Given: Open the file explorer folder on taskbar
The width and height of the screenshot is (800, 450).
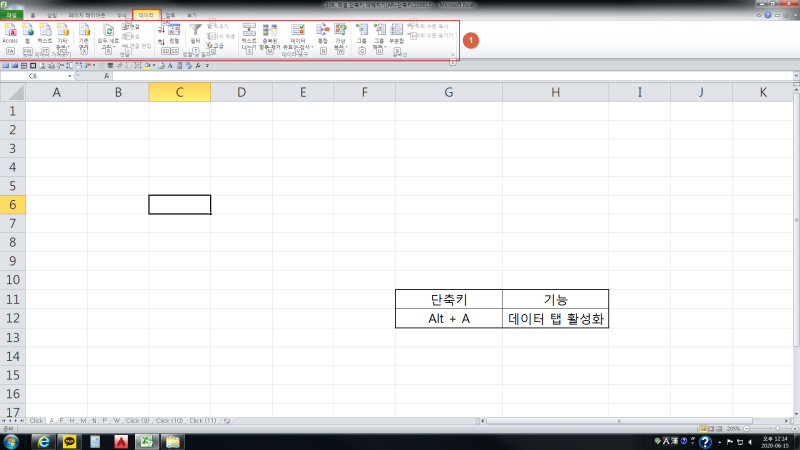Looking at the screenshot, I should point(172,441).
